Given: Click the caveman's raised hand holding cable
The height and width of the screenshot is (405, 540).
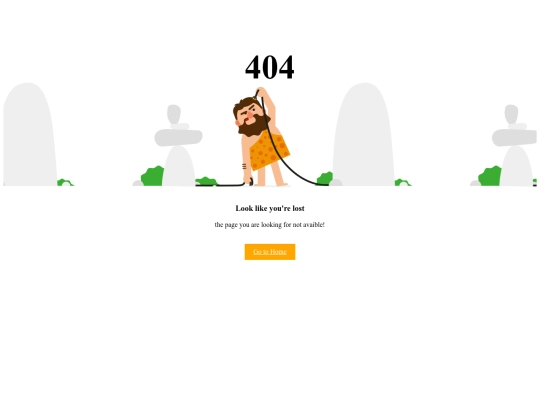Looking at the screenshot, I should click(x=261, y=91).
